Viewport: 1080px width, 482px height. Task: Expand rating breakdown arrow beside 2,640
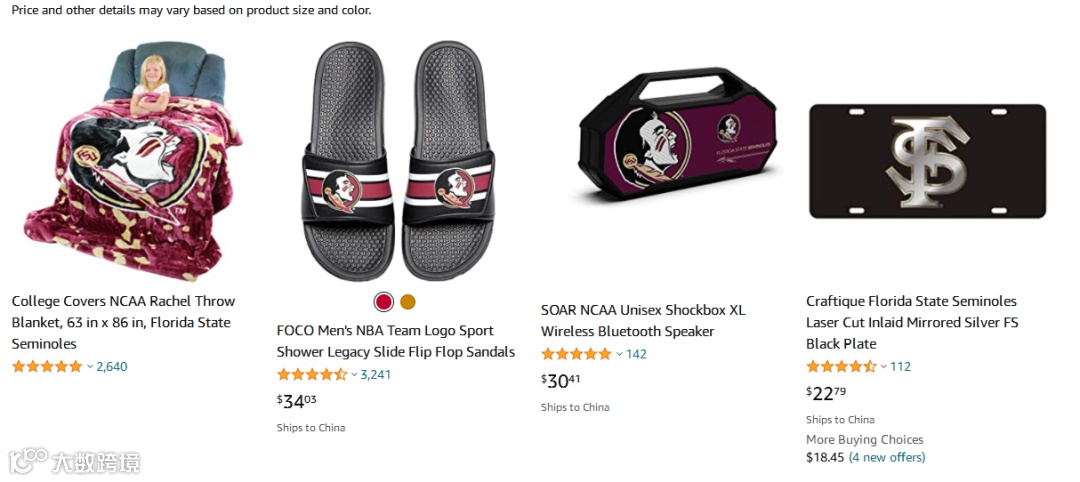(90, 367)
